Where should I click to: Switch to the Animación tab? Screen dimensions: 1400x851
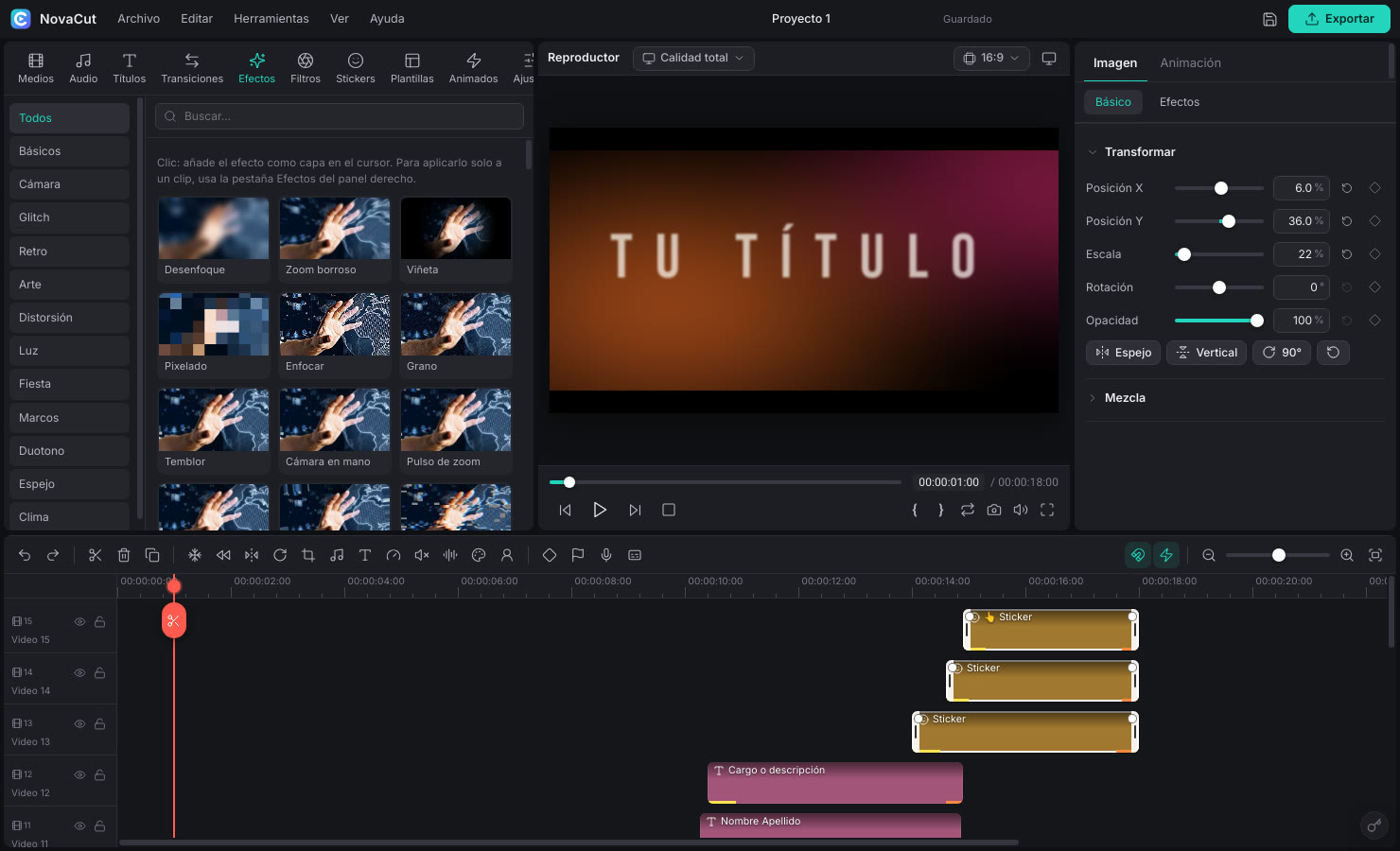click(1191, 63)
